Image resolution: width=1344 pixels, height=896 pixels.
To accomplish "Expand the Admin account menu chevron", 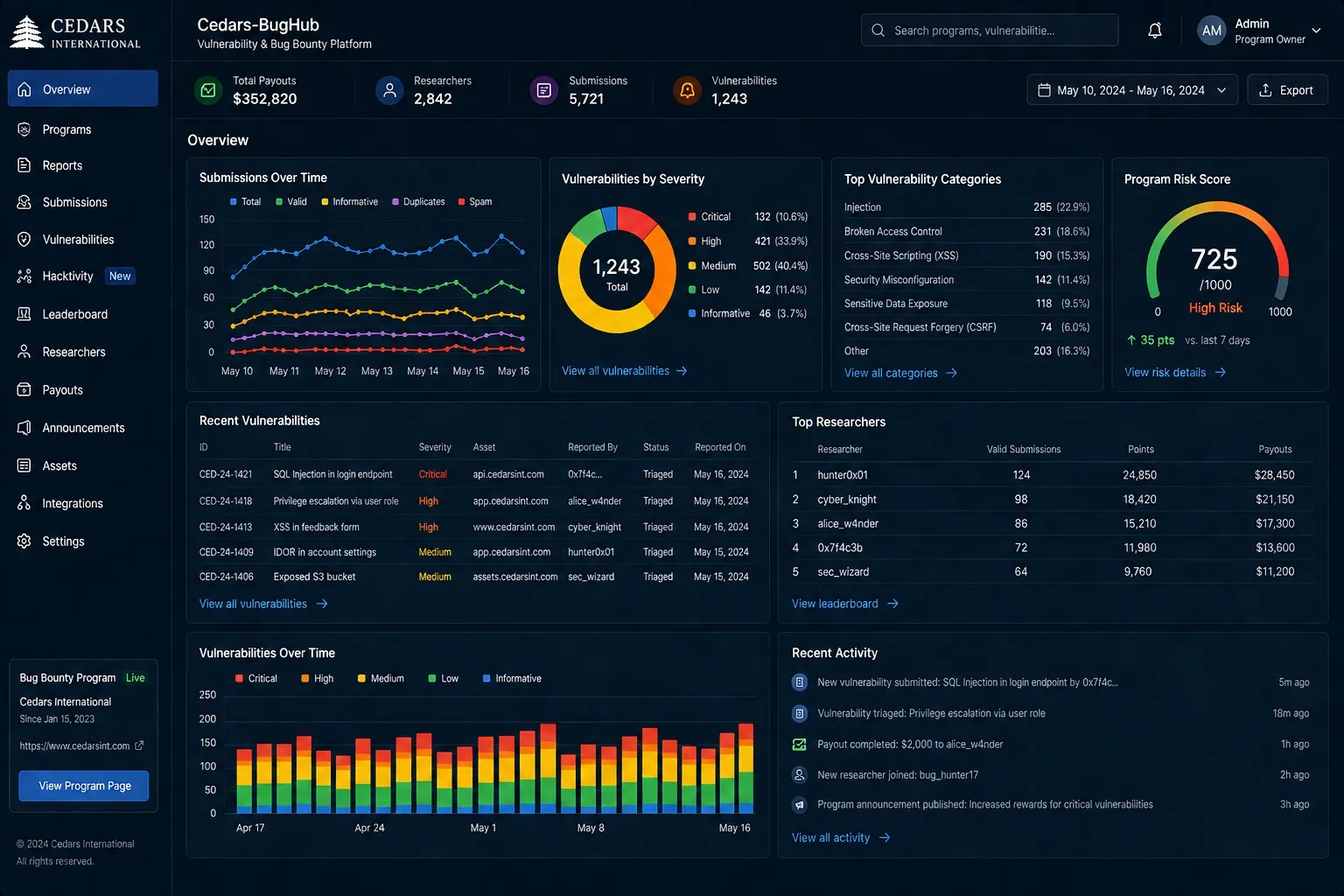I will pos(1316,31).
